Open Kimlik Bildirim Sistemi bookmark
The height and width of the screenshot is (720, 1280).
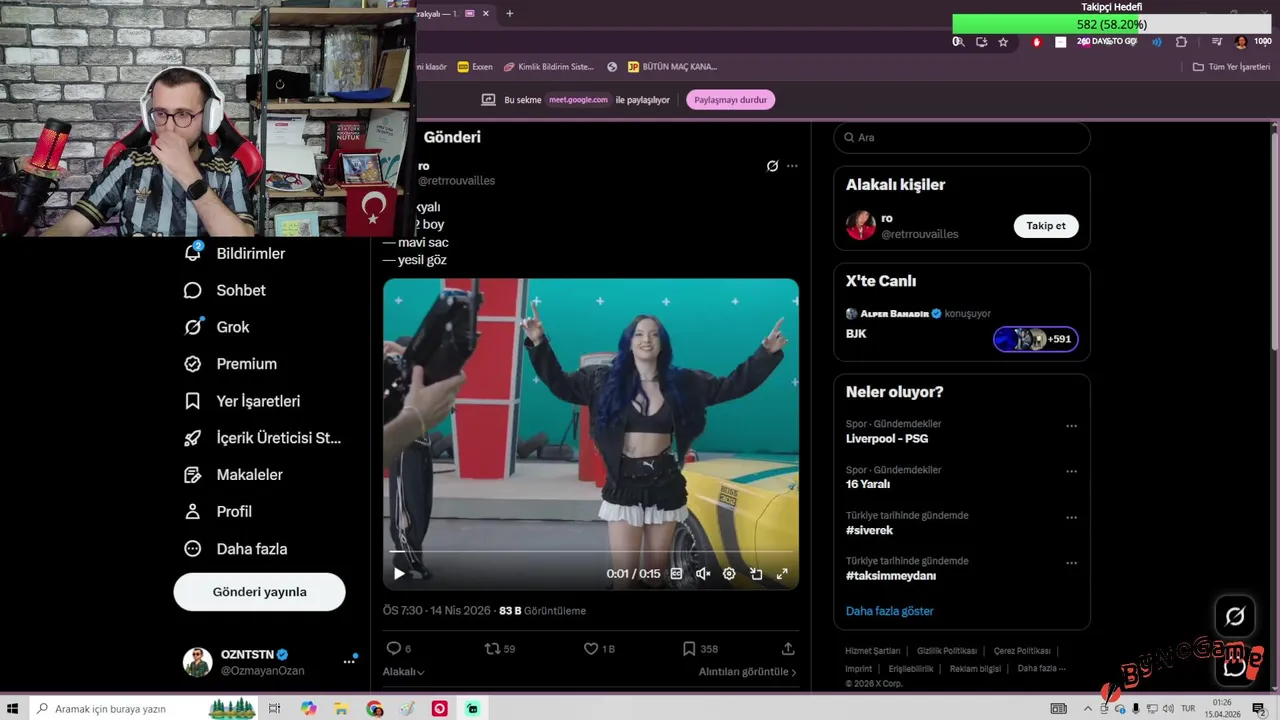[548, 67]
